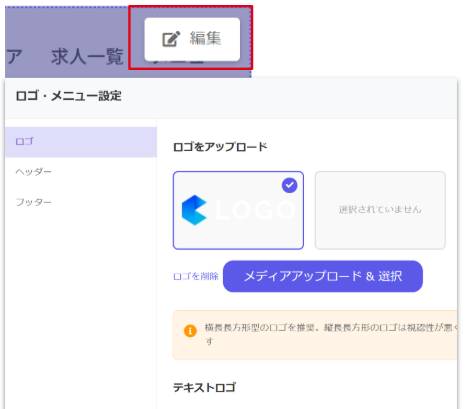Click the pencil edit icon beside 編集
The height and width of the screenshot is (409, 465).
coord(171,39)
